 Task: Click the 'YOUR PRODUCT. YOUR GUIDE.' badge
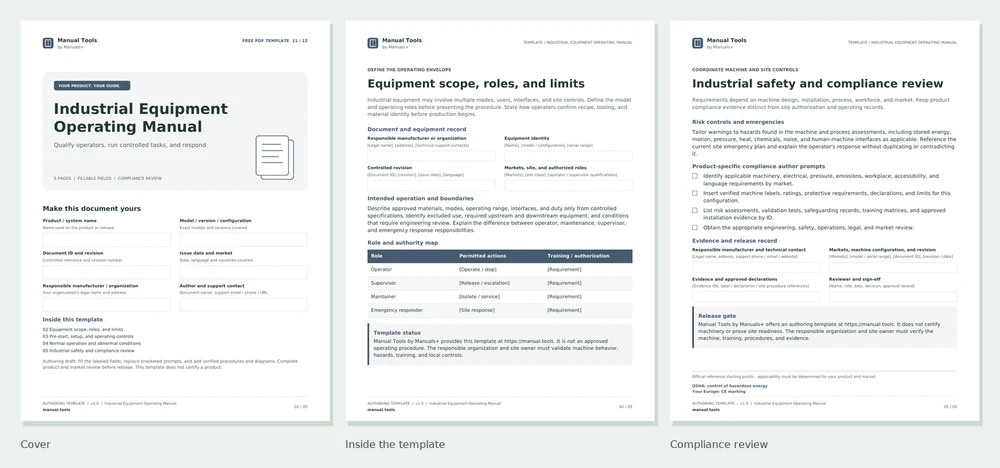92,85
